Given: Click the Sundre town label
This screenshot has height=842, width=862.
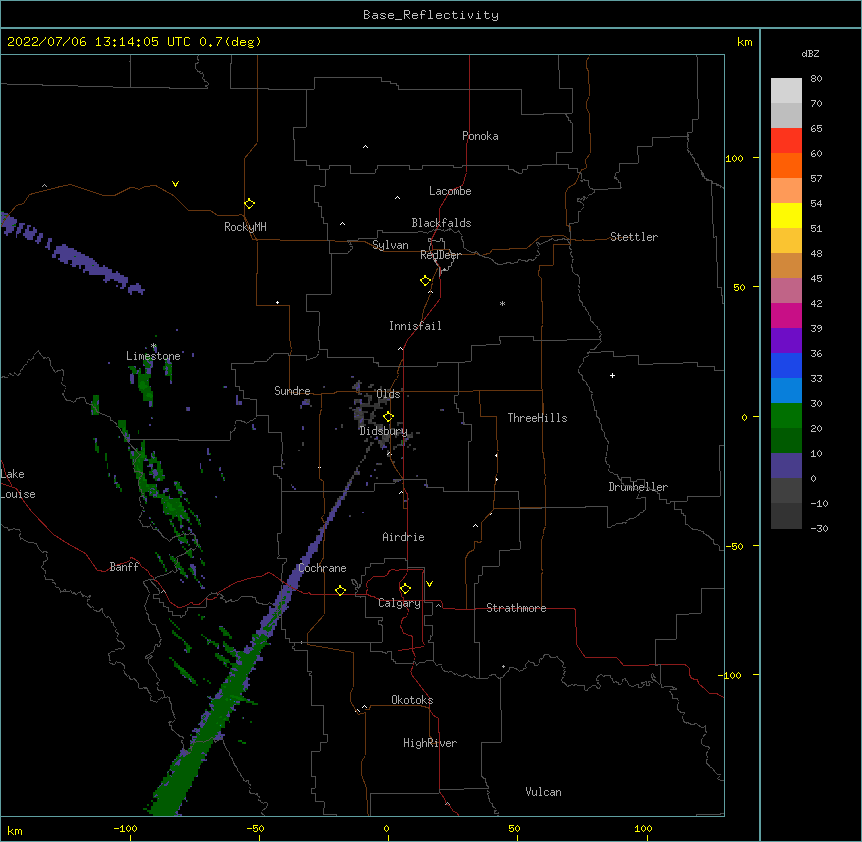Looking at the screenshot, I should (x=292, y=391).
